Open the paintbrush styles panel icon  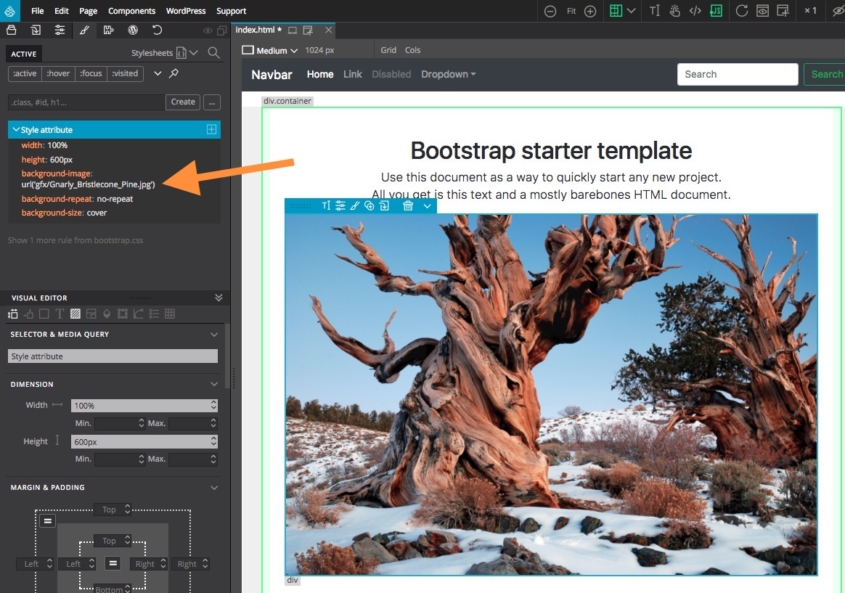click(x=84, y=30)
